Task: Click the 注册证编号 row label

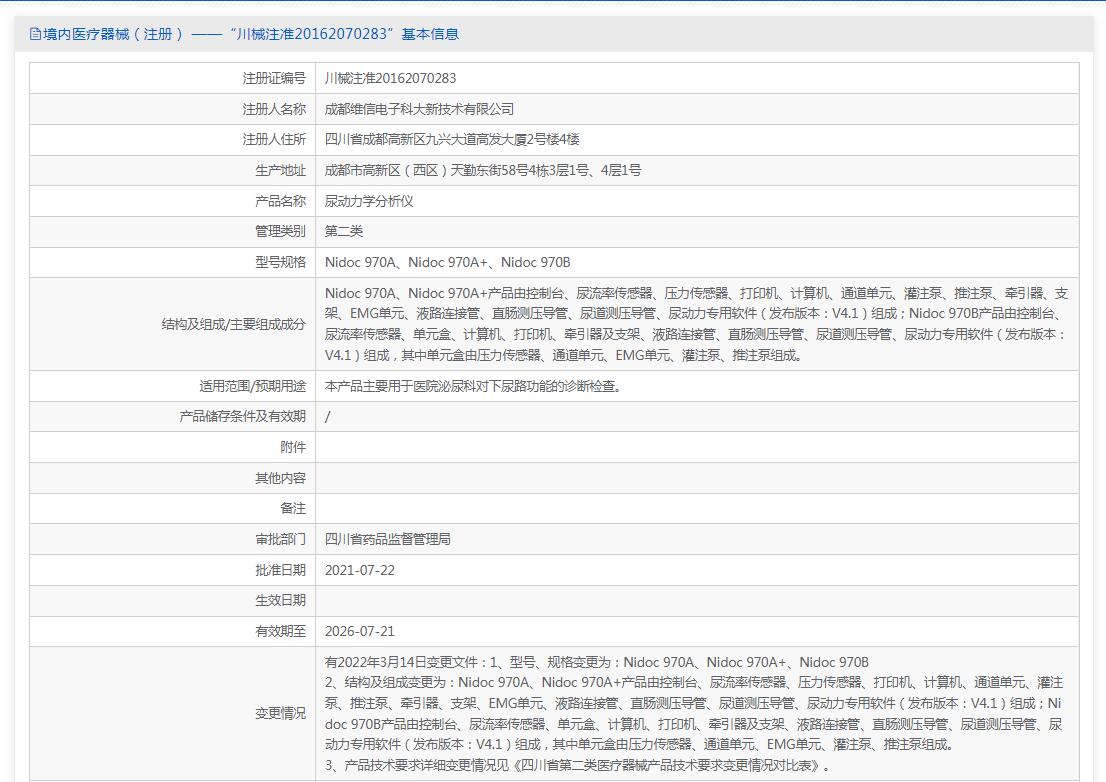Action: (273, 78)
